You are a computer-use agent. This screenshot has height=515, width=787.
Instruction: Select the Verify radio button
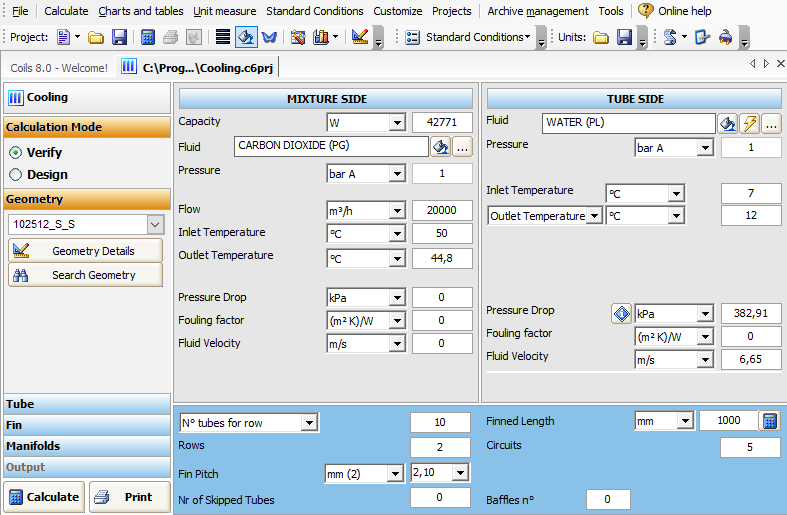pyautogui.click(x=16, y=153)
